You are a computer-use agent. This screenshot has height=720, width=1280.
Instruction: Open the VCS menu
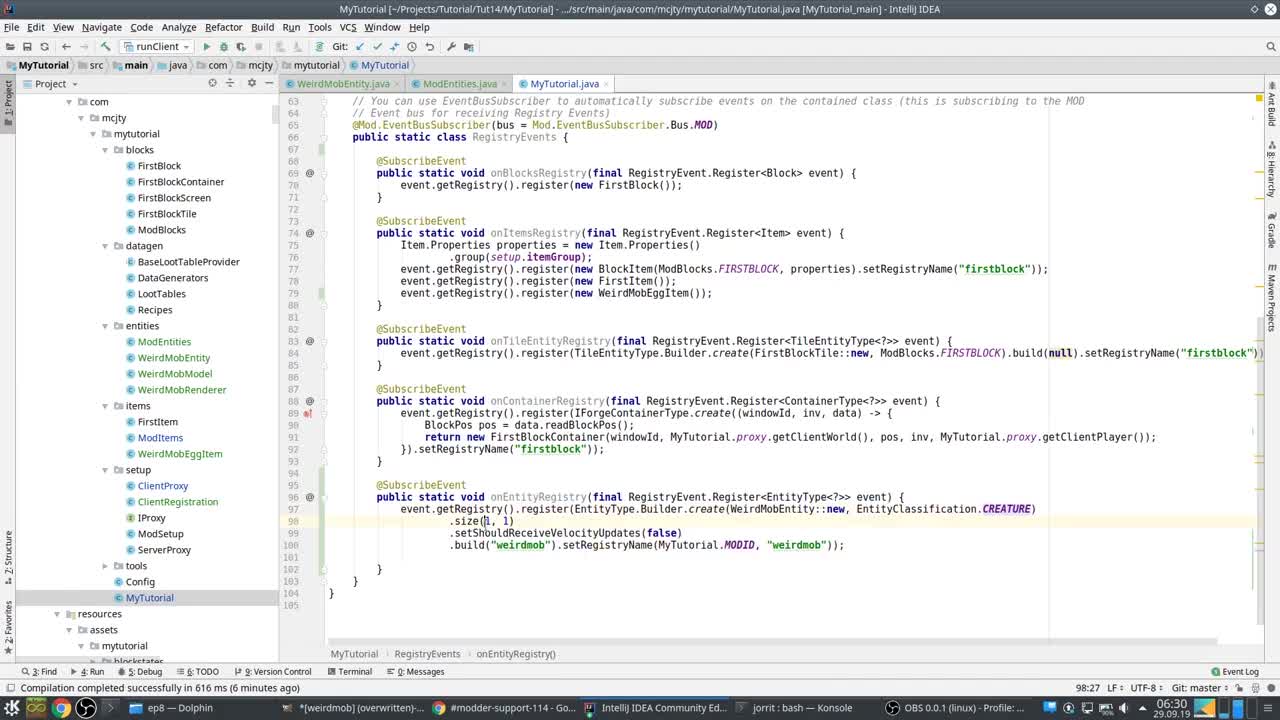pyautogui.click(x=347, y=27)
